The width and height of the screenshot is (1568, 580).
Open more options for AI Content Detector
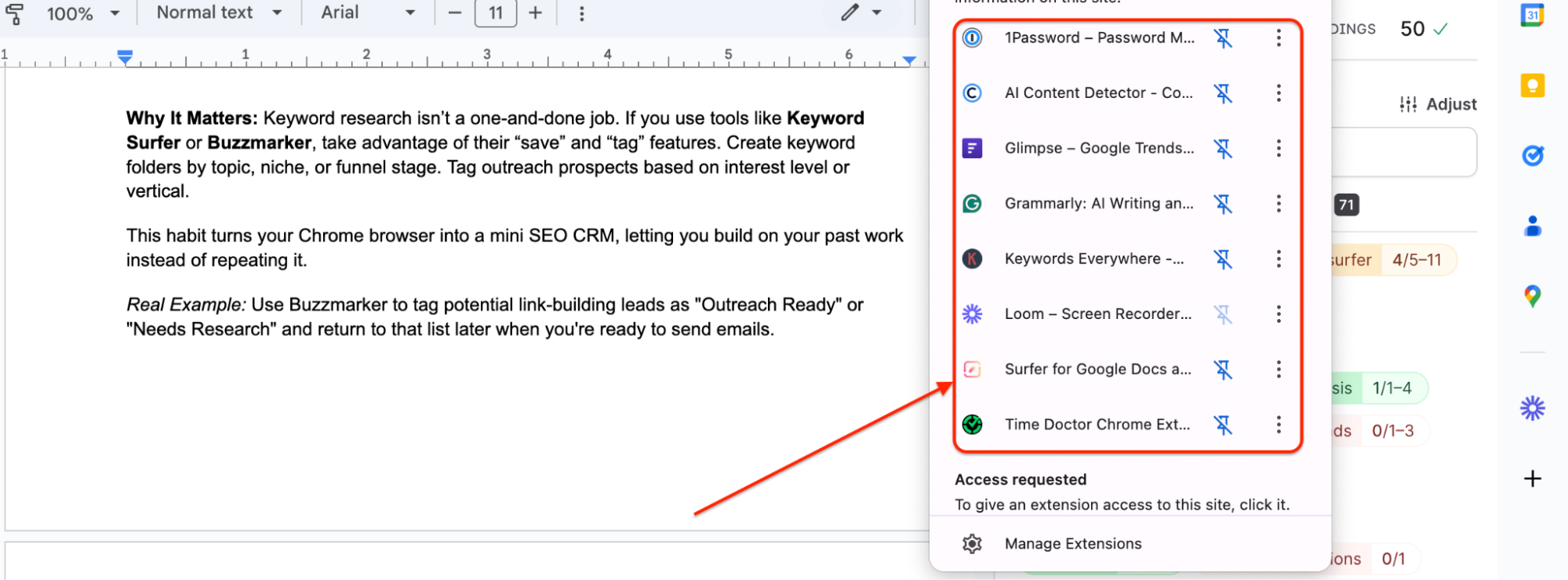point(1279,93)
